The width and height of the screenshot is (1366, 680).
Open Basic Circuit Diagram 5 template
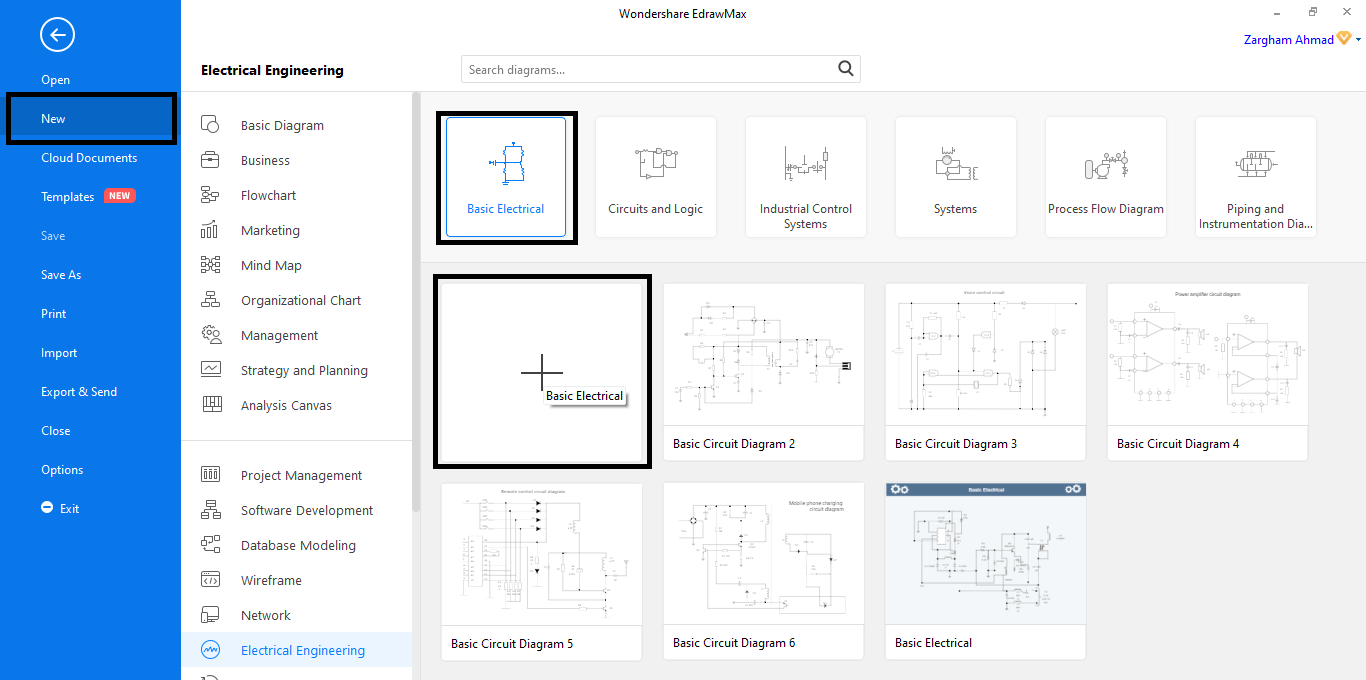[x=542, y=572]
